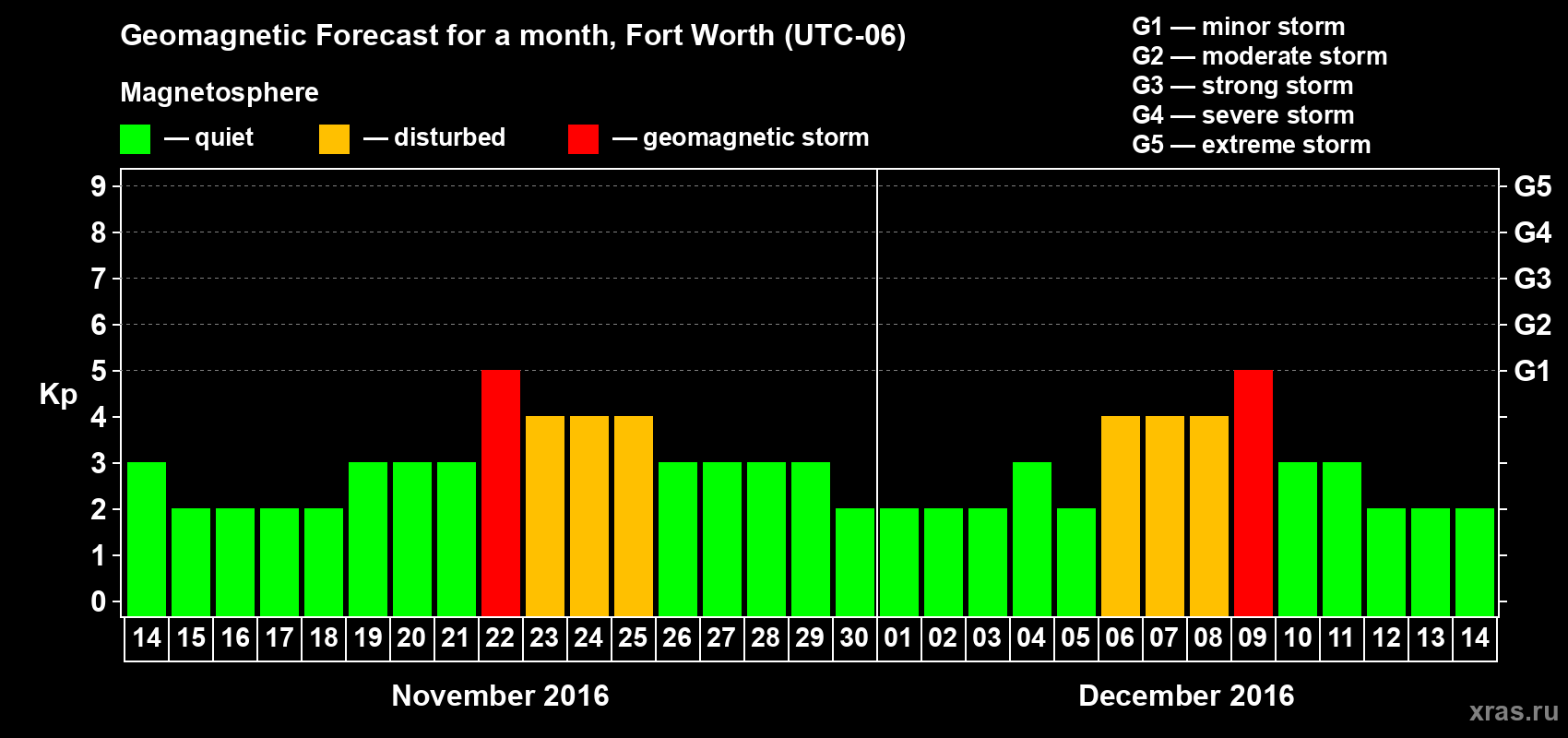
Task: Click date label 05 on the axis
Action: point(1076,637)
